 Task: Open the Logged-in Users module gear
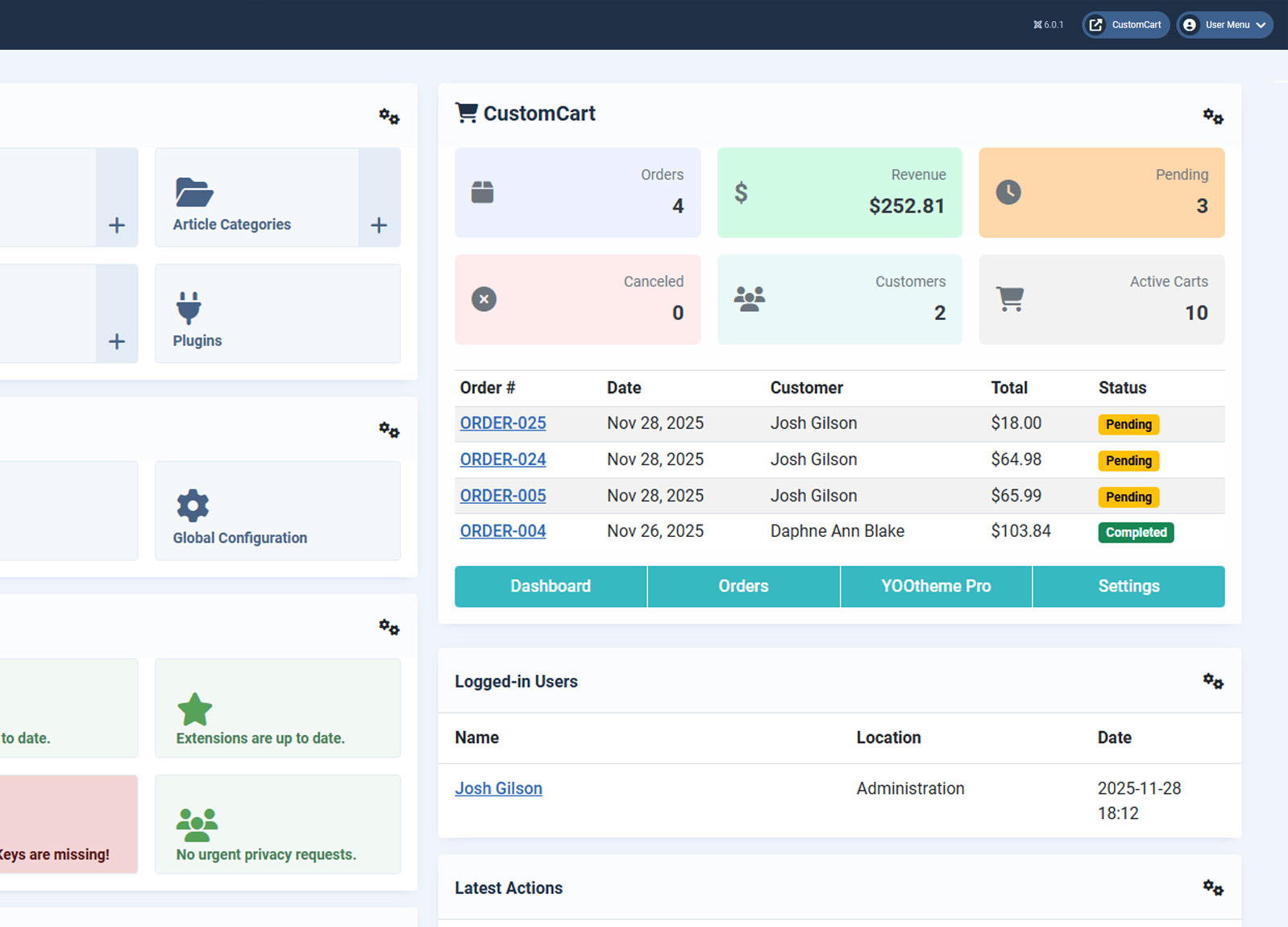[1212, 682]
